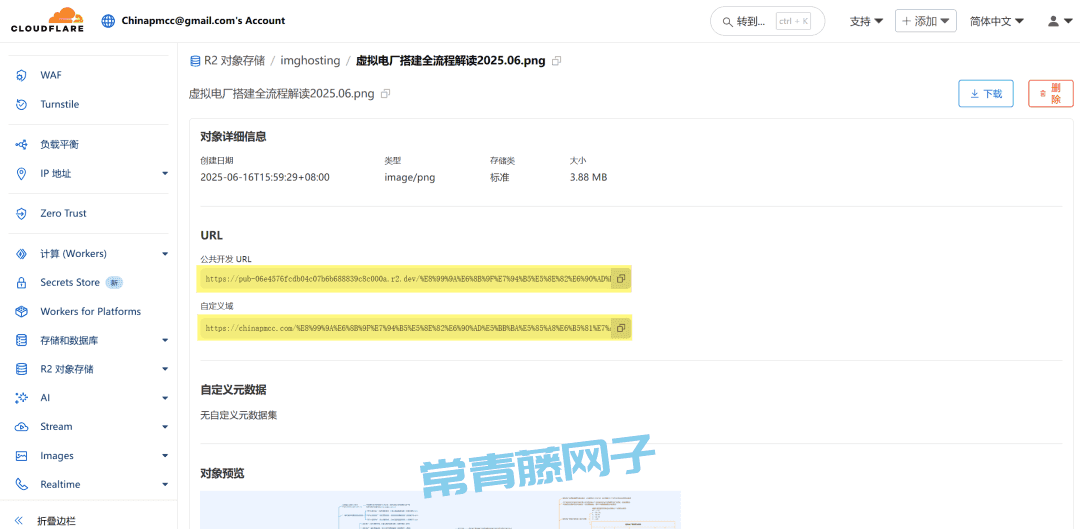Expand the Realtime sidebar section
This screenshot has width=1080, height=529.
pos(165,484)
